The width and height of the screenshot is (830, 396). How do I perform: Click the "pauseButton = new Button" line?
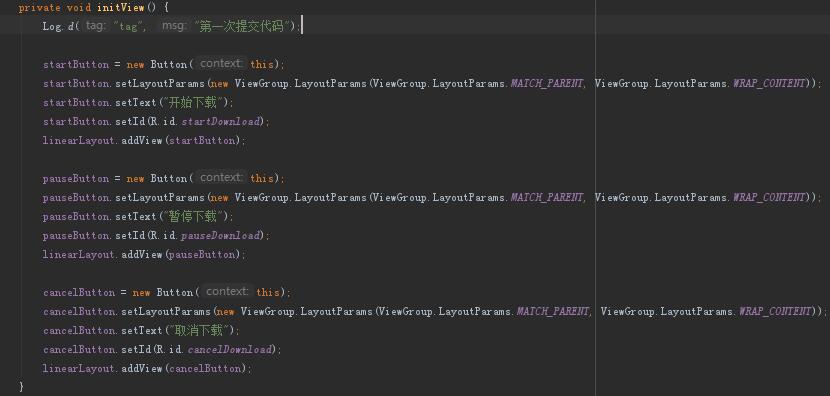click(164, 178)
